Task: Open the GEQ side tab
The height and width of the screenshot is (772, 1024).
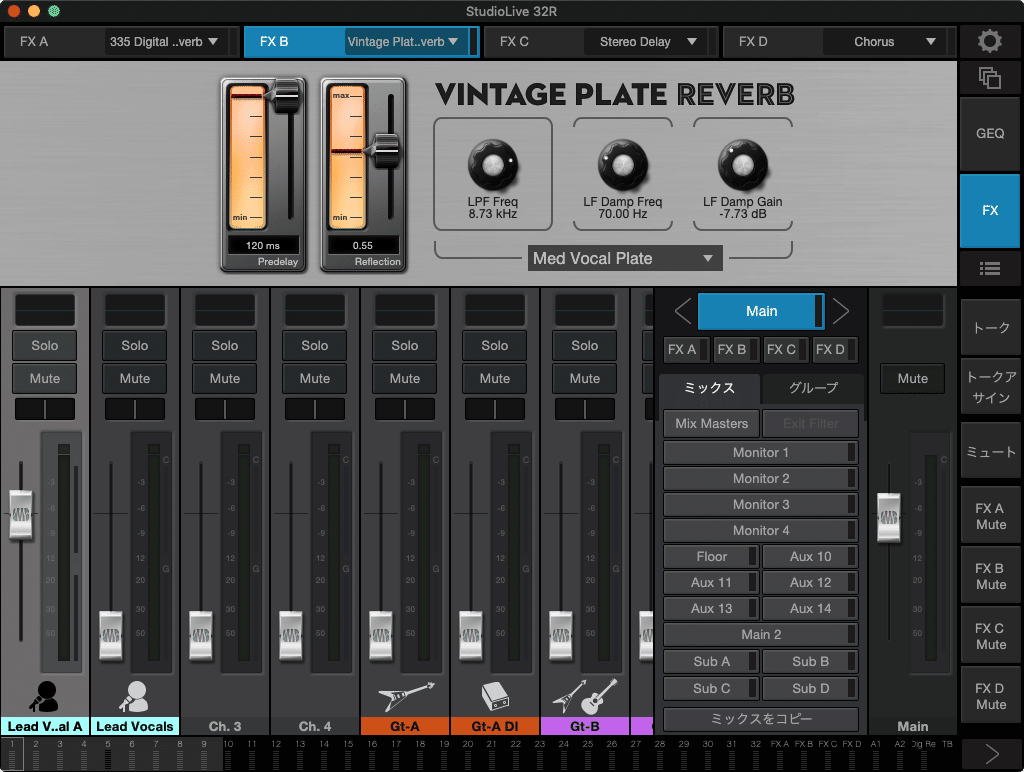Action: coord(990,133)
